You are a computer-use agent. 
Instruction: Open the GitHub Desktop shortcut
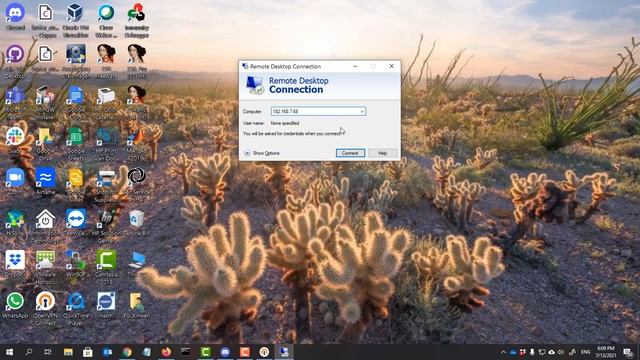15,61
